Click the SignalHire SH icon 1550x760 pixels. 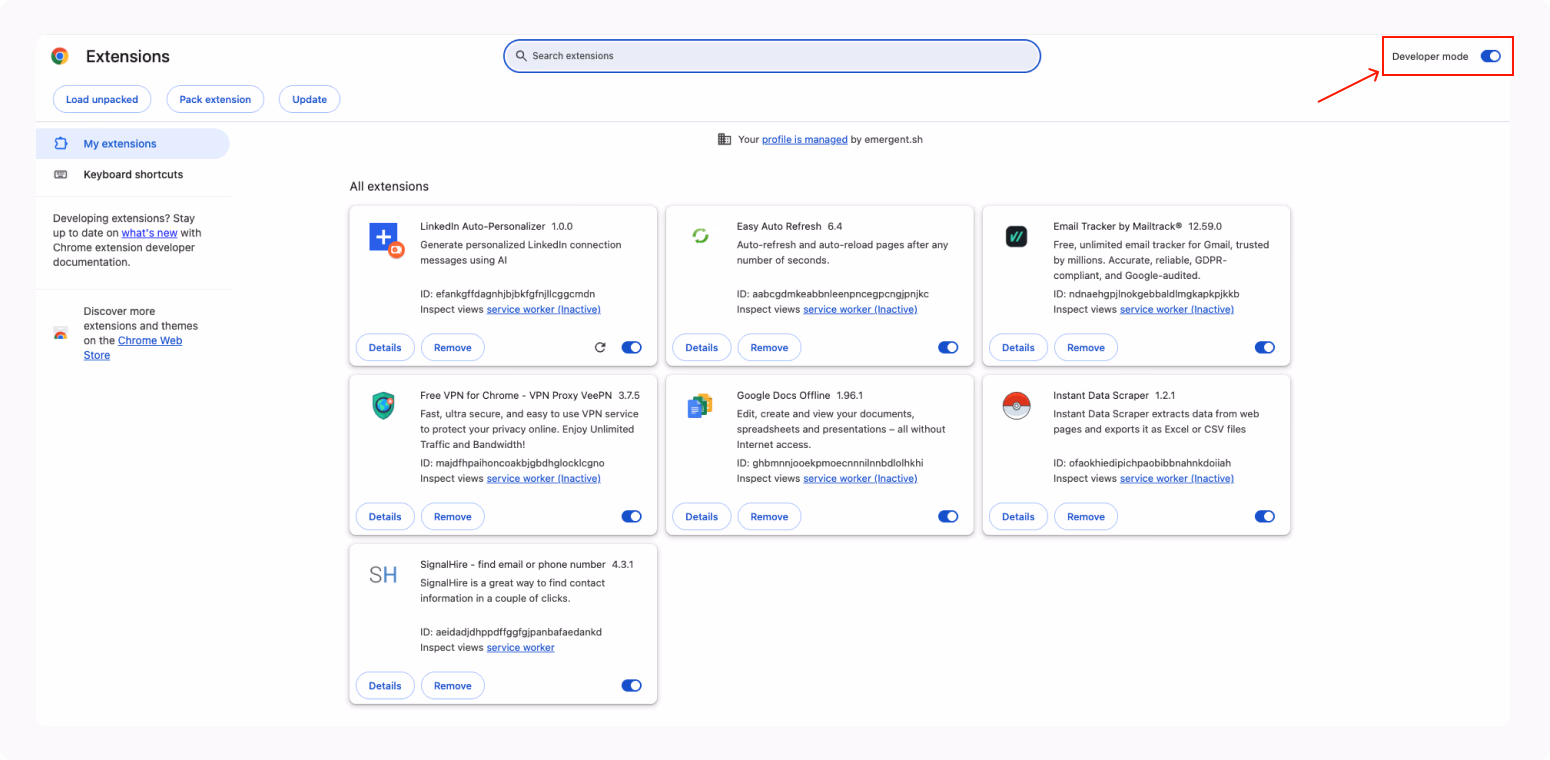pos(383,575)
